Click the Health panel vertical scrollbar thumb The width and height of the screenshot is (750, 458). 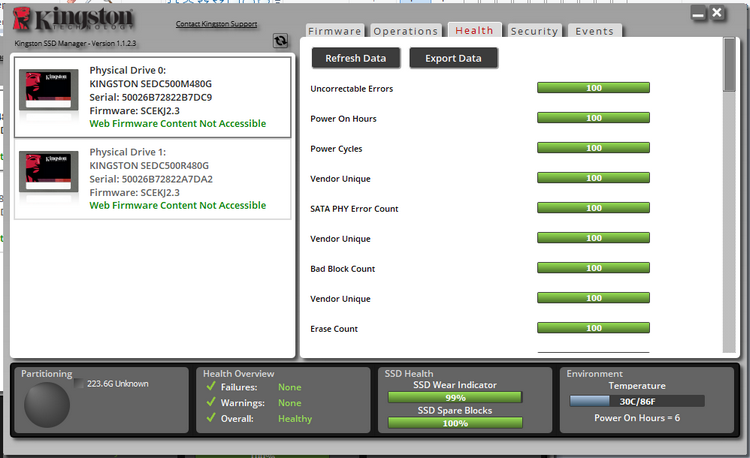[x=729, y=65]
